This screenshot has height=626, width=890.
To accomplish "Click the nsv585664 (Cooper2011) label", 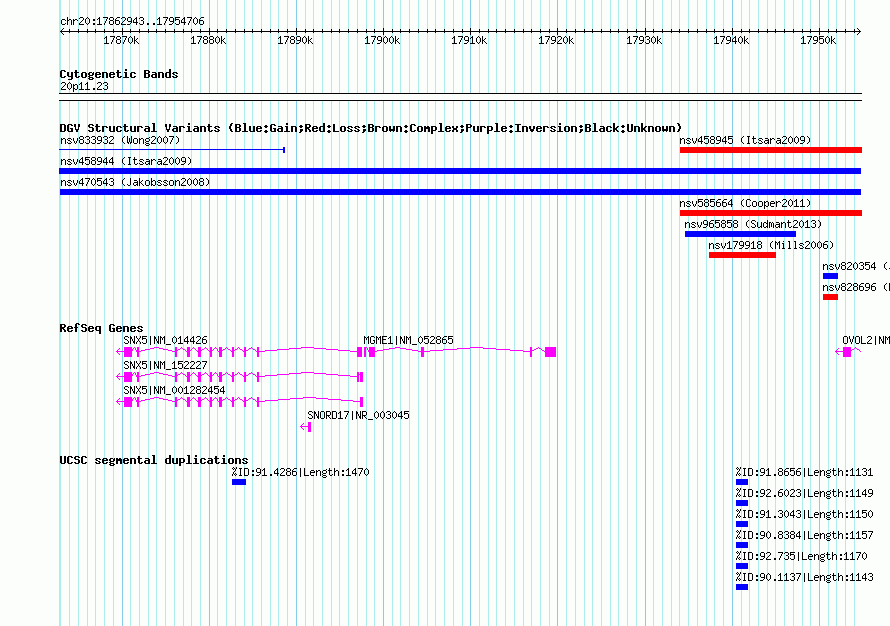I will click(x=745, y=203).
